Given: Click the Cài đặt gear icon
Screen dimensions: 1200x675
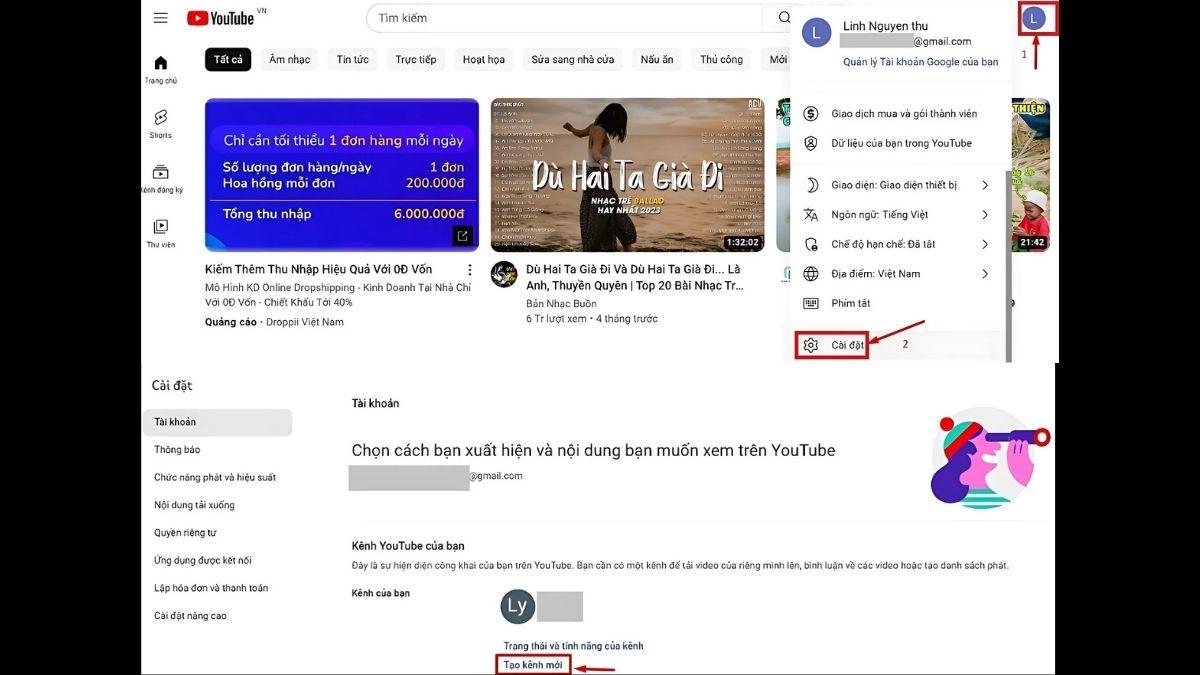Looking at the screenshot, I should pyautogui.click(x=811, y=345).
